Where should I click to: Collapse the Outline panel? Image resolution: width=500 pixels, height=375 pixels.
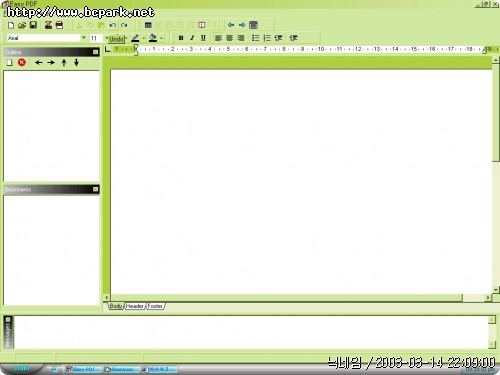(x=95, y=52)
